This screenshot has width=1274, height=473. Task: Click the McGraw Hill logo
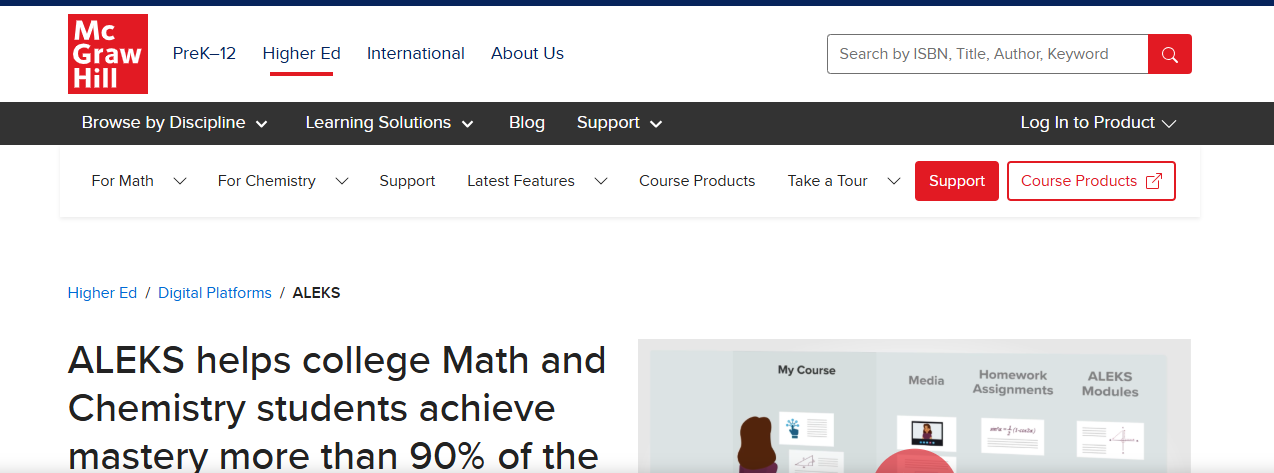tap(108, 54)
